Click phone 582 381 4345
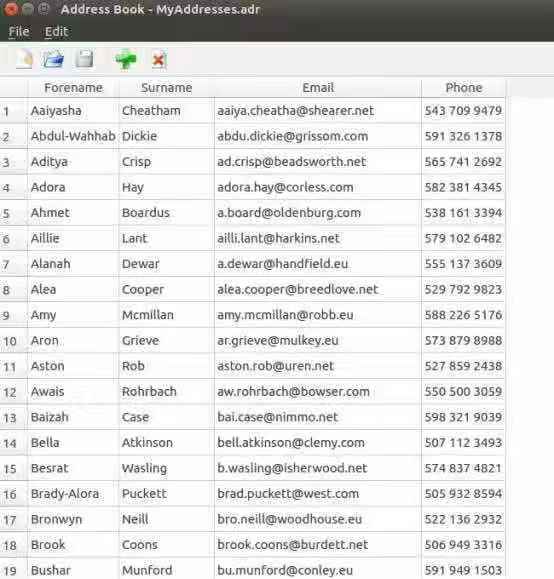The height and width of the screenshot is (579, 554). tap(464, 187)
